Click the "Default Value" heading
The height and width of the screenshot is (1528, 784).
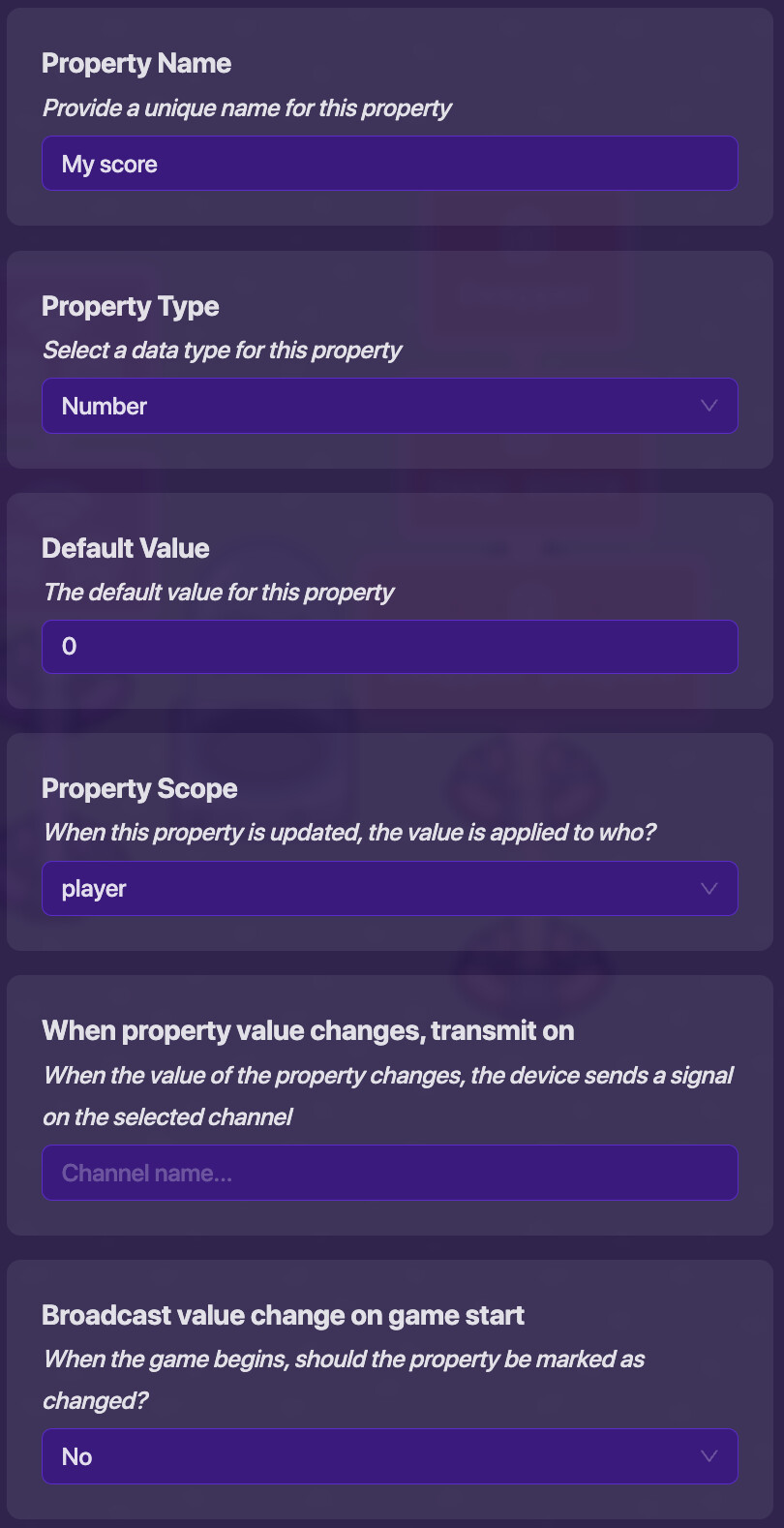coord(126,548)
